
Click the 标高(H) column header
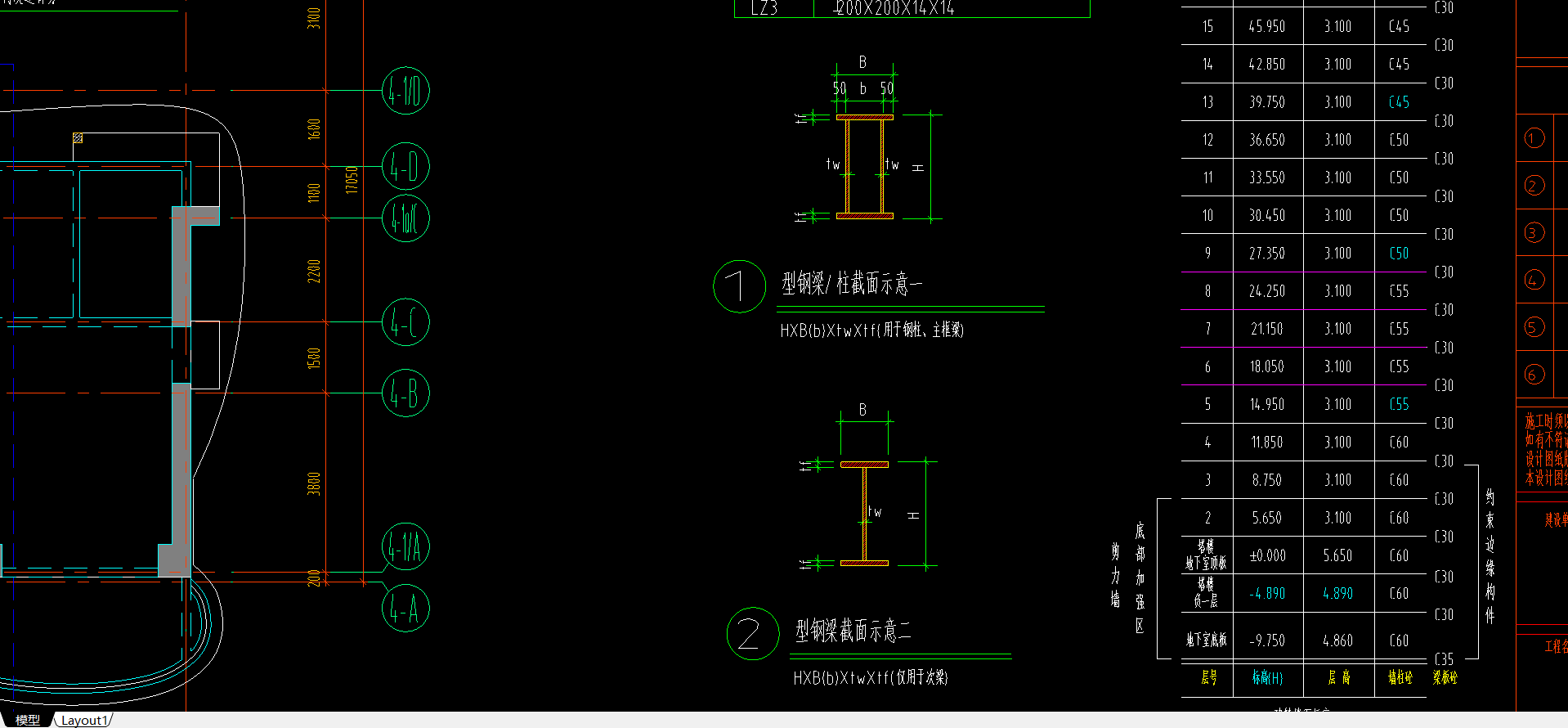click(1267, 677)
